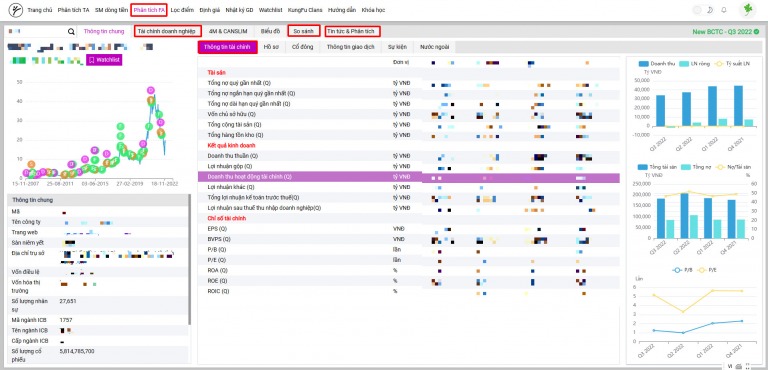Toggle P/B legend marker

677,270
